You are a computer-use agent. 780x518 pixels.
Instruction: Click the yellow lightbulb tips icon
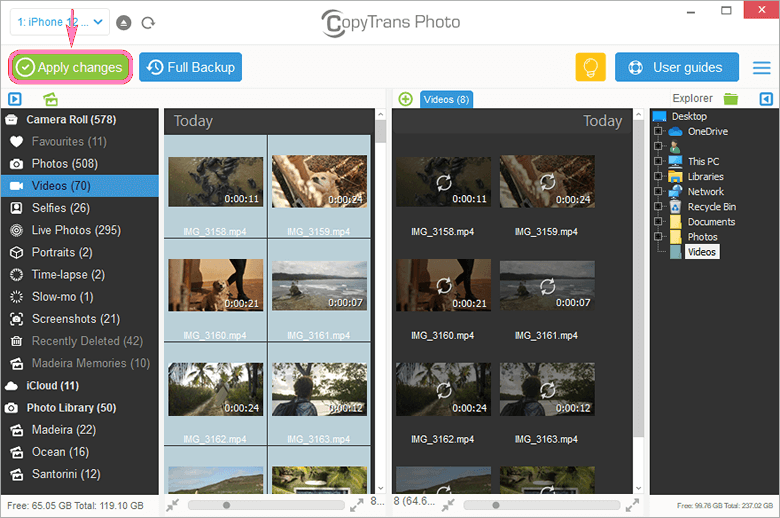(590, 67)
